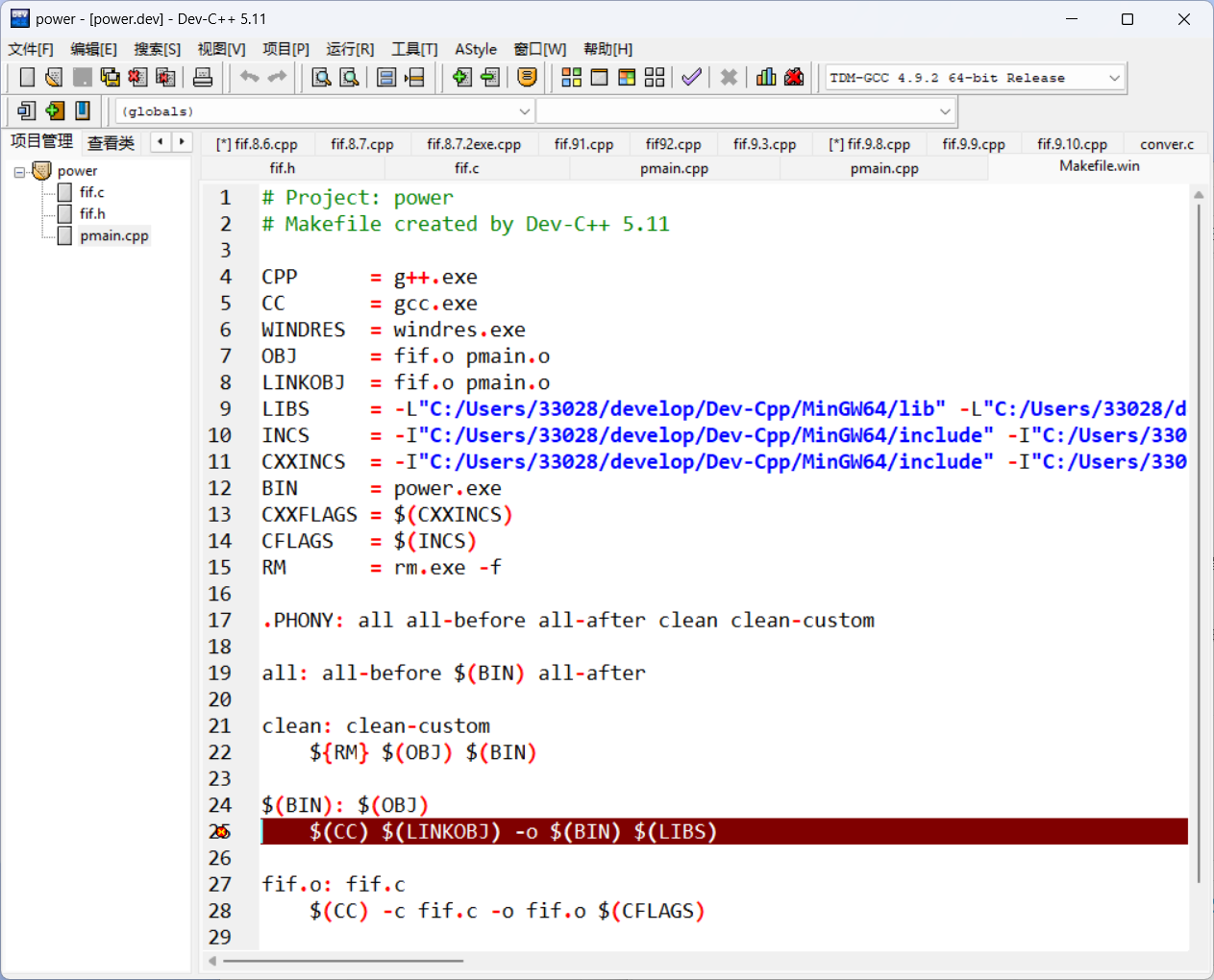Image resolution: width=1214 pixels, height=980 pixels.
Task: Open the 工具[T] menu
Action: click(x=414, y=49)
